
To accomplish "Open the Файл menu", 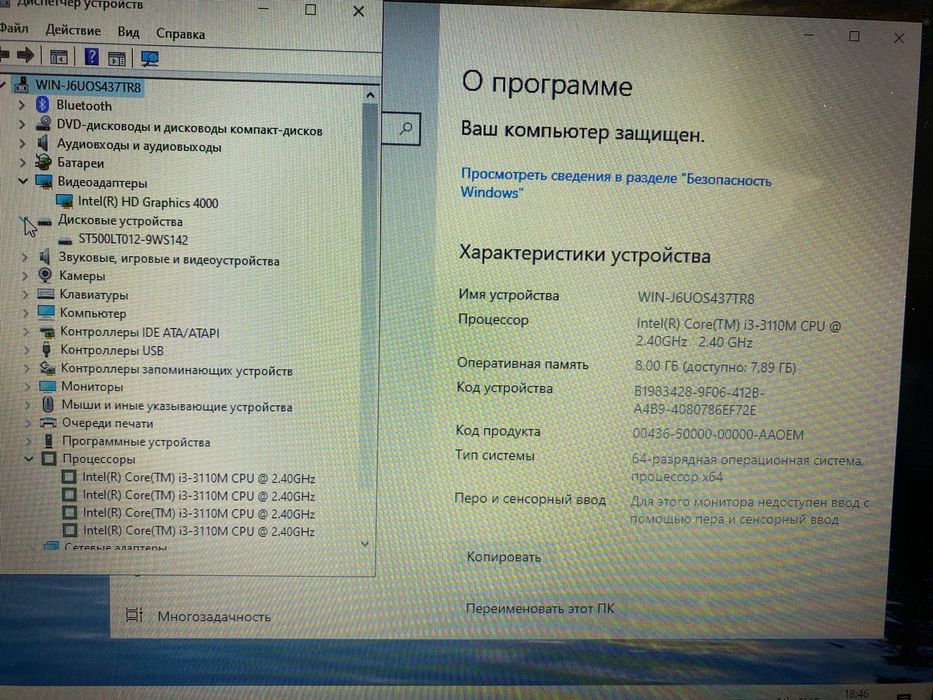I will coord(13,28).
